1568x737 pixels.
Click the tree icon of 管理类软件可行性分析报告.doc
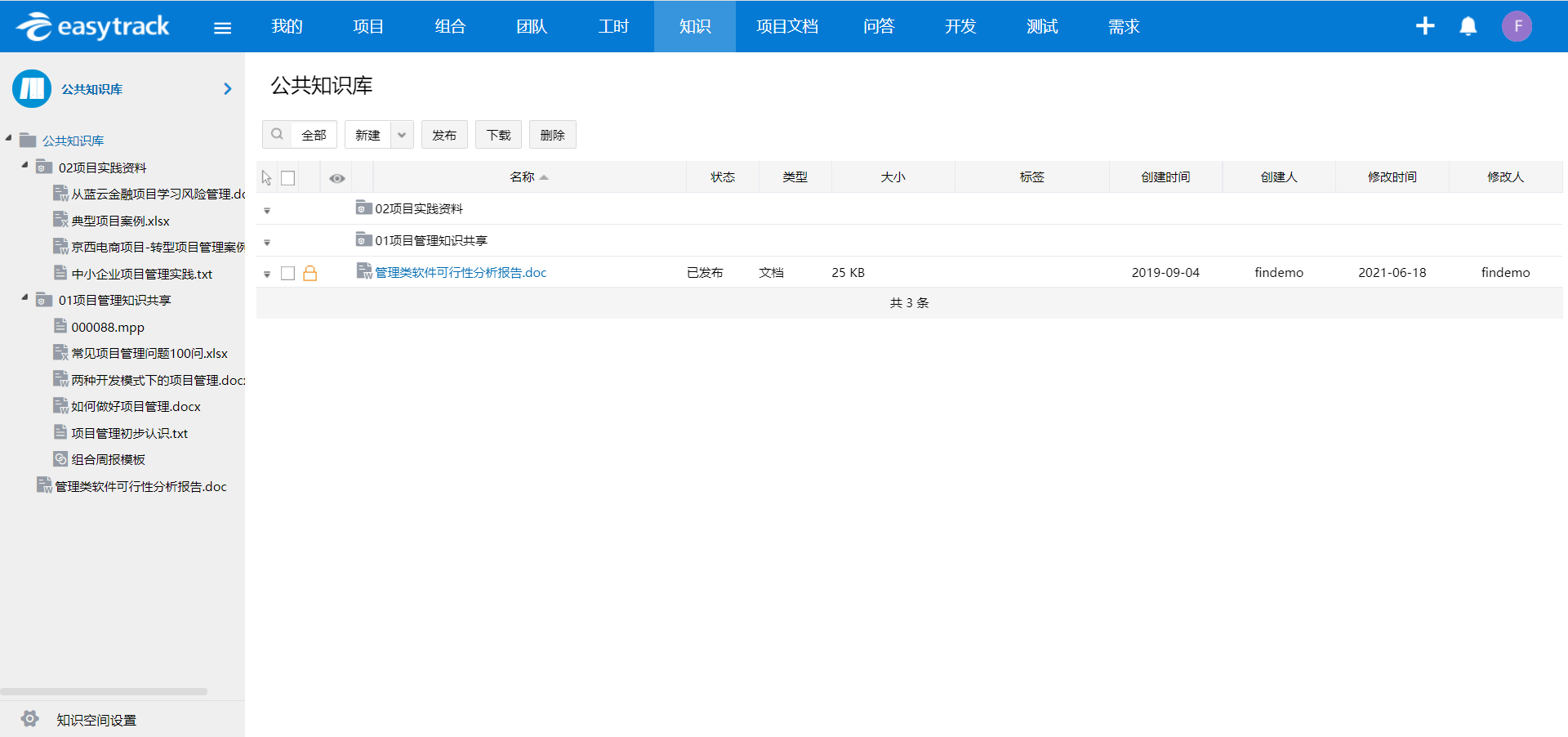[x=44, y=485]
